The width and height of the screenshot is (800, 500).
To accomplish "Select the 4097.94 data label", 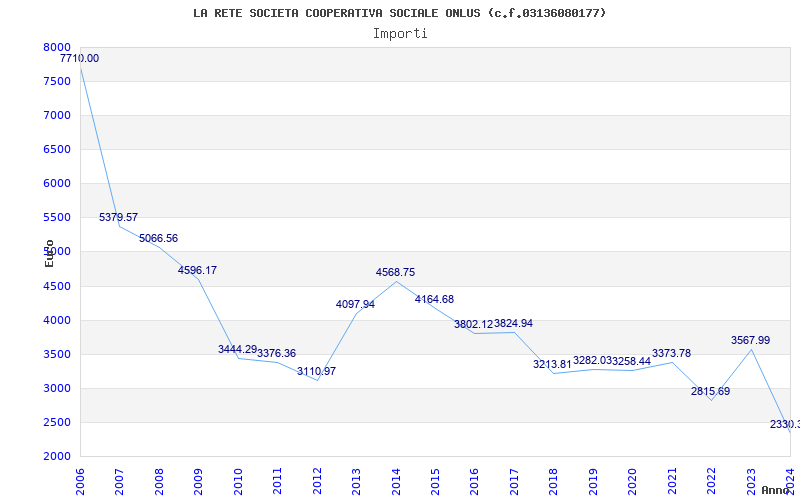I will coord(356,305).
